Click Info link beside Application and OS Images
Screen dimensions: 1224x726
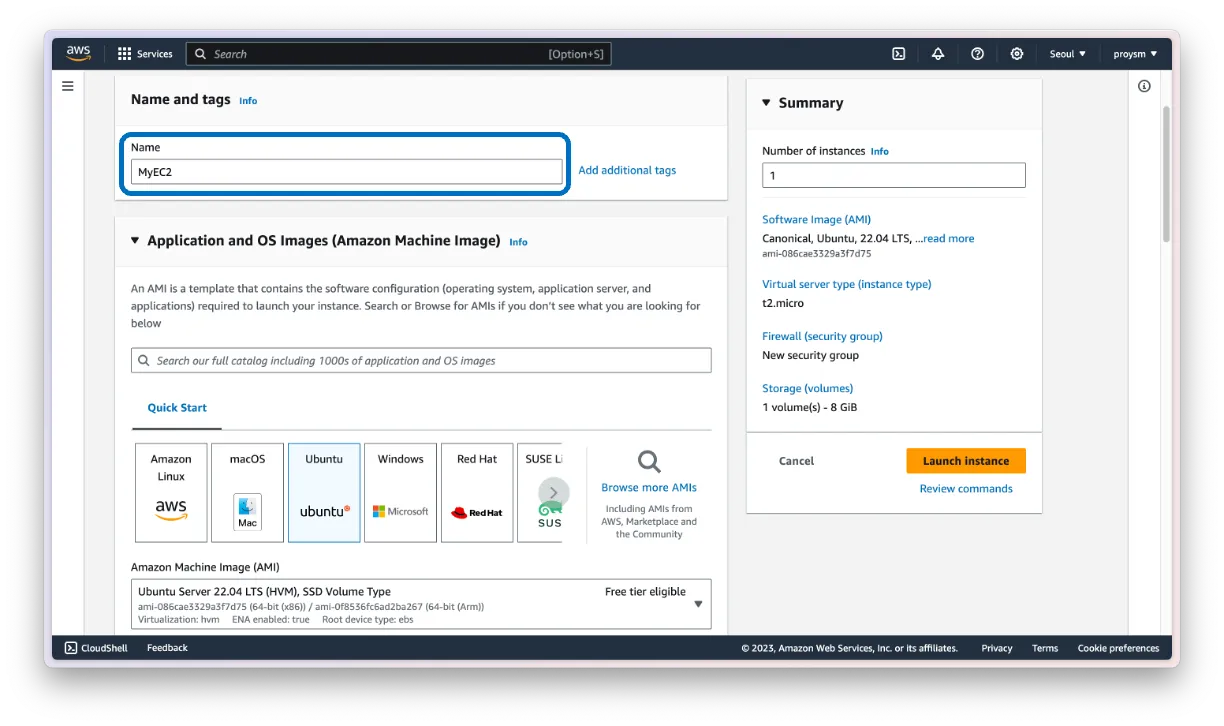pyautogui.click(x=518, y=242)
